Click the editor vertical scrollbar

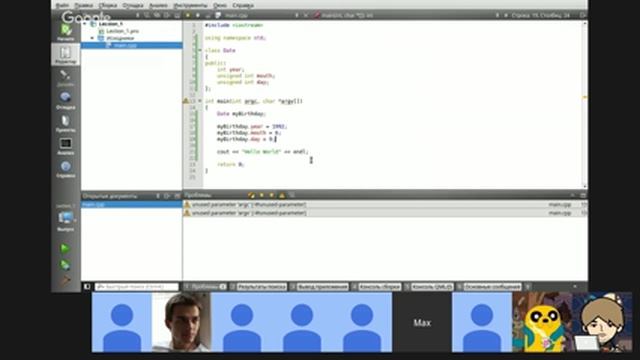point(585,104)
